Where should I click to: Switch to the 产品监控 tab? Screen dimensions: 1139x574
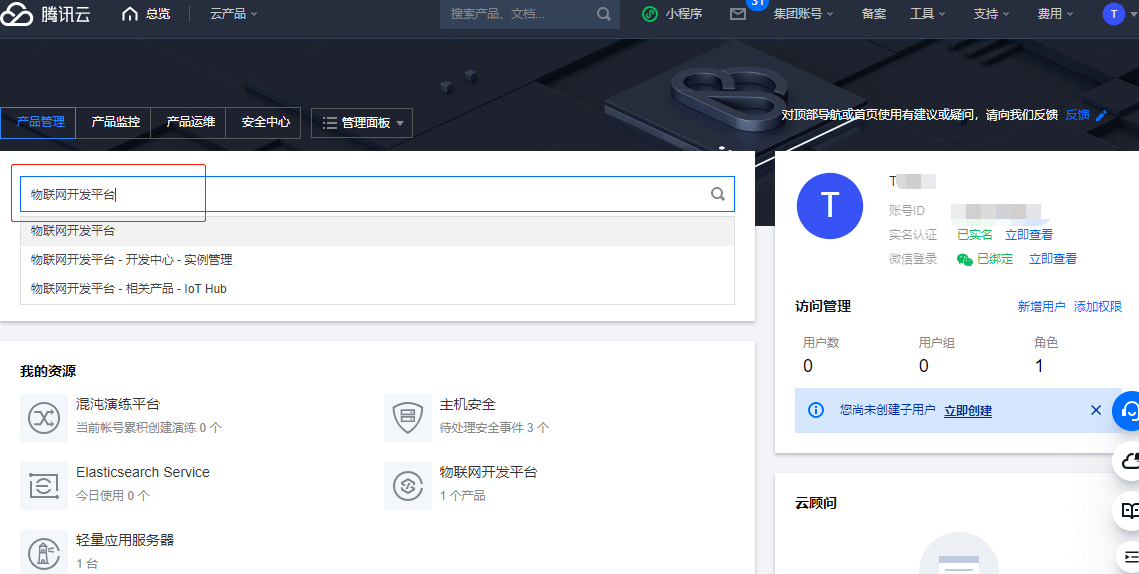(x=115, y=122)
